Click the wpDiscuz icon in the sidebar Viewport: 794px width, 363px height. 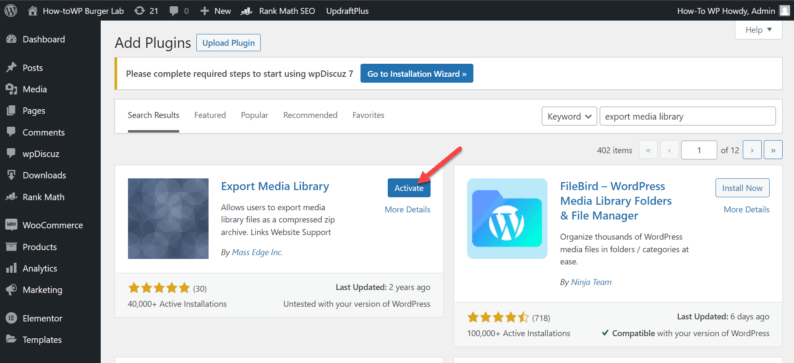click(11, 153)
